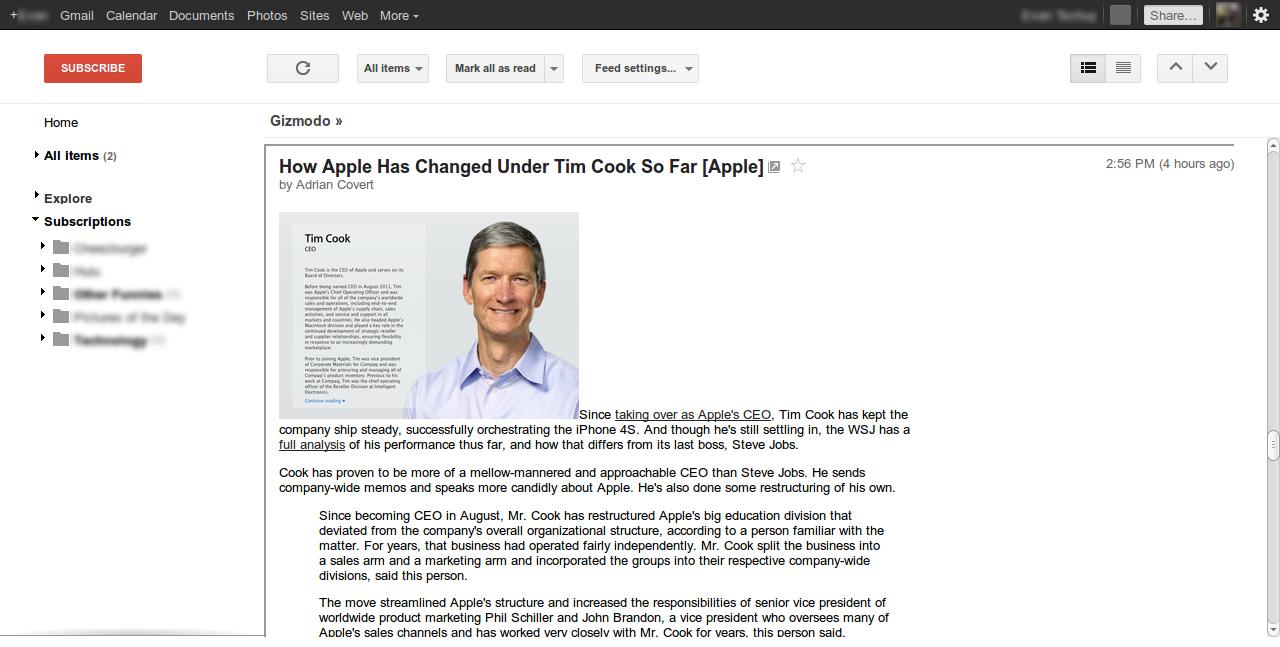This screenshot has width=1280, height=647.
Task: Select list view mode
Action: click(x=1088, y=68)
